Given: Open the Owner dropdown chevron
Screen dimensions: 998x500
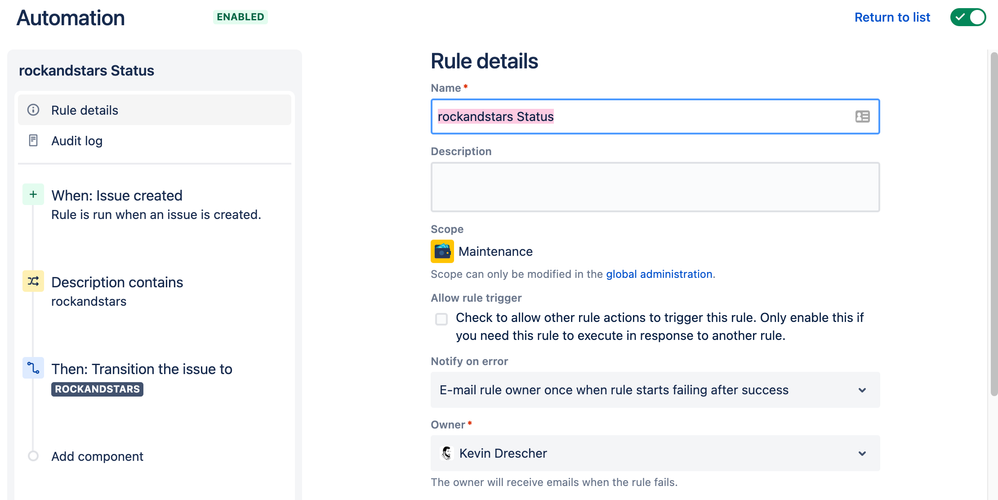Looking at the screenshot, I should (862, 454).
